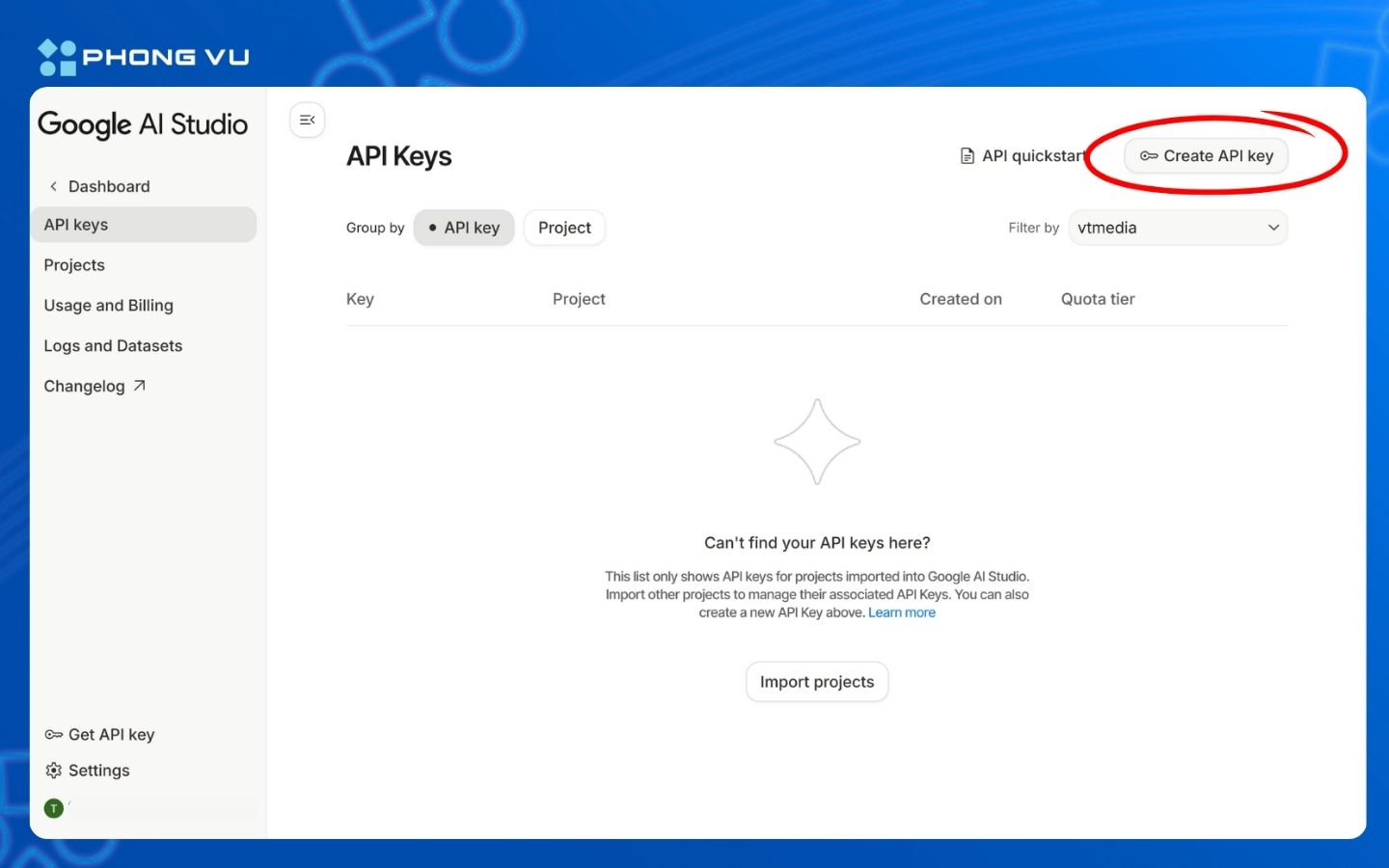
Task: Click the user avatar with letter T
Action: pyautogui.click(x=54, y=808)
